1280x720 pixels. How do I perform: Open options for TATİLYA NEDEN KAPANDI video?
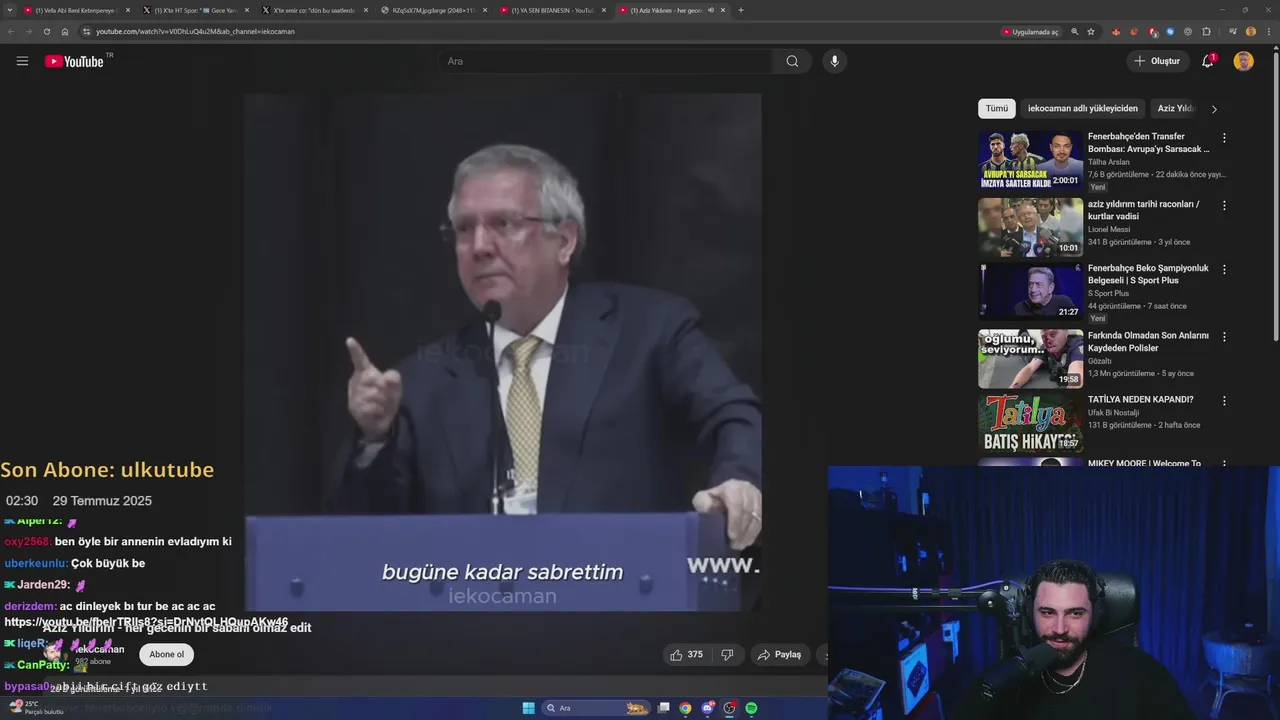(x=1224, y=401)
